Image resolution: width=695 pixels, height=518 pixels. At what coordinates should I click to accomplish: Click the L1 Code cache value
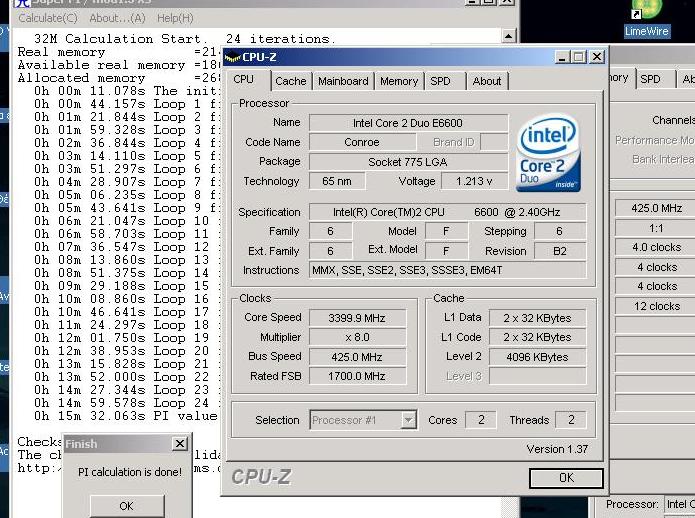(537, 337)
